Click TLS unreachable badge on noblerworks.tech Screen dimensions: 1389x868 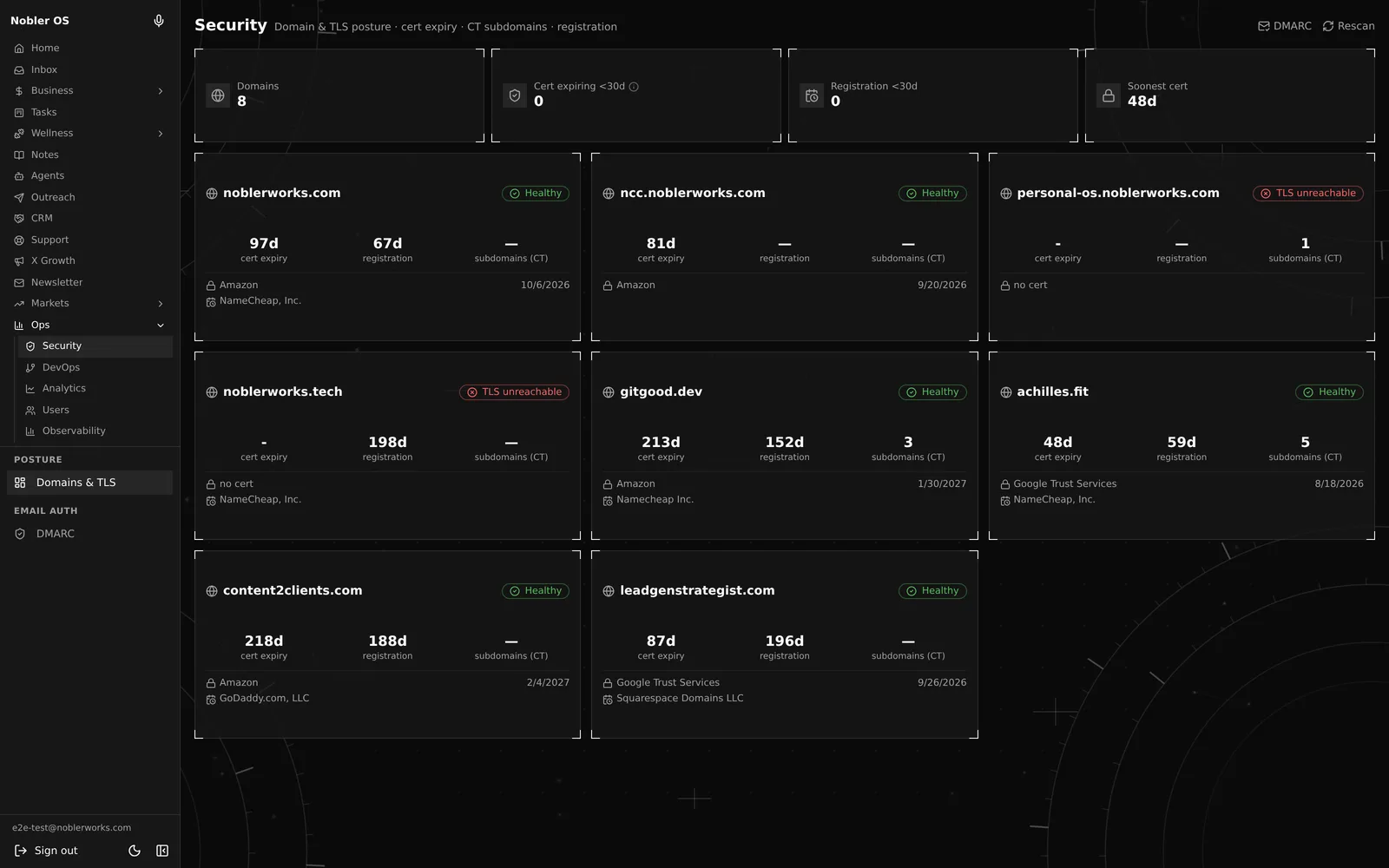[x=514, y=392]
